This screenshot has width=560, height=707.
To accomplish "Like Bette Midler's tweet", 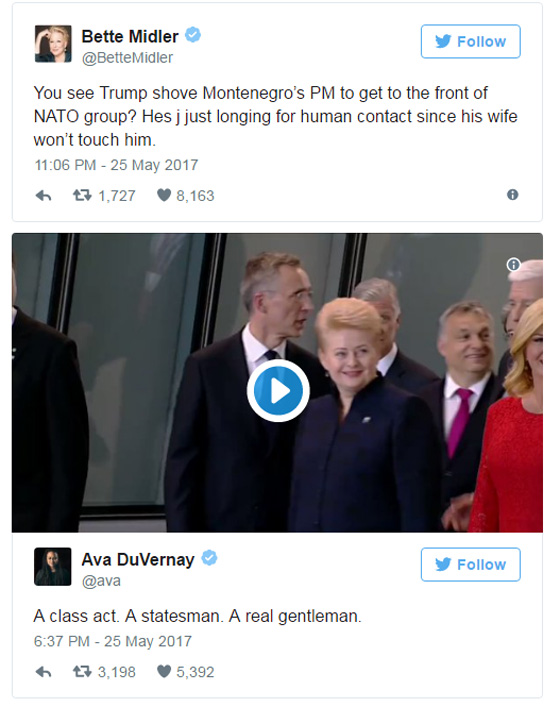I will [x=164, y=195].
